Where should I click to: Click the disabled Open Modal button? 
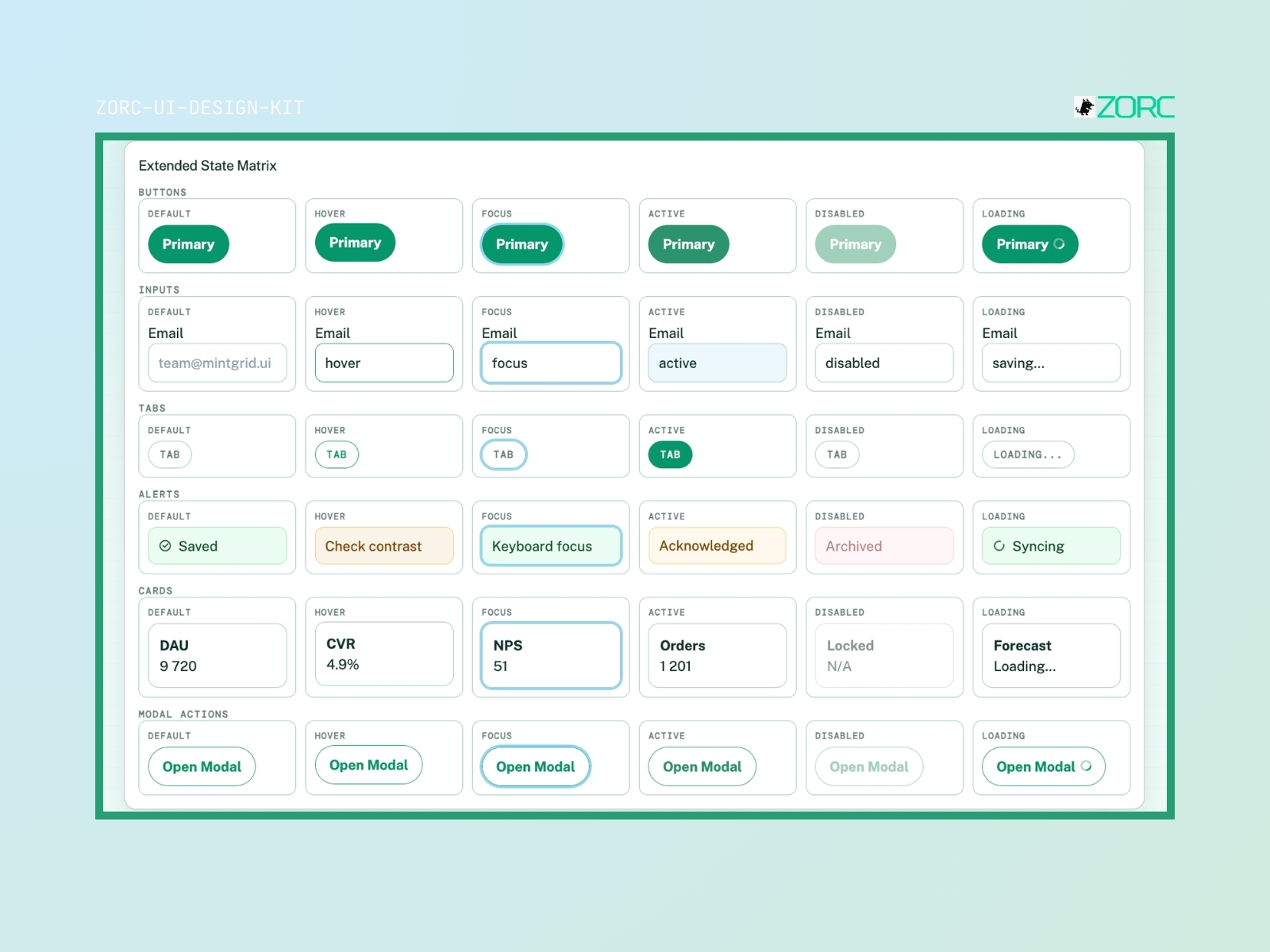tap(868, 766)
